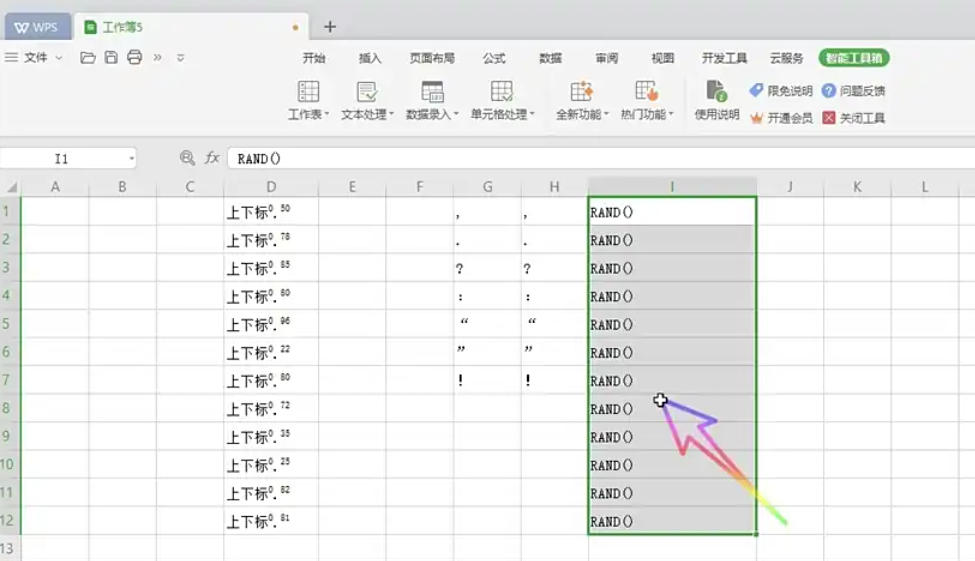Open the 文件 menu
The image size is (975, 561).
[35, 58]
